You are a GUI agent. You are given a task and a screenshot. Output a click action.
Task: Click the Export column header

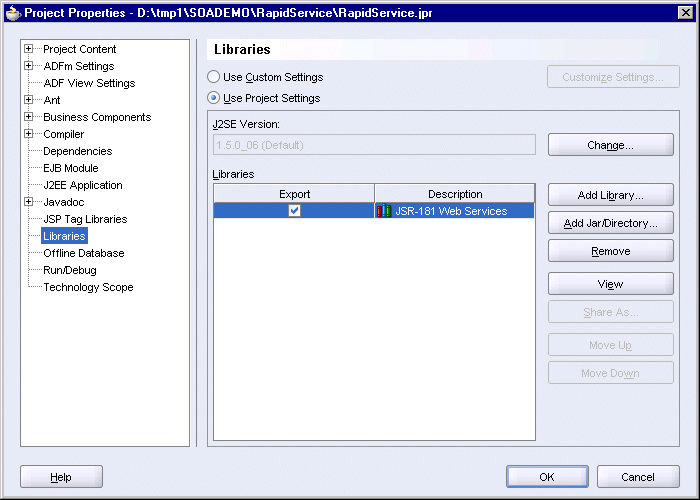click(294, 194)
